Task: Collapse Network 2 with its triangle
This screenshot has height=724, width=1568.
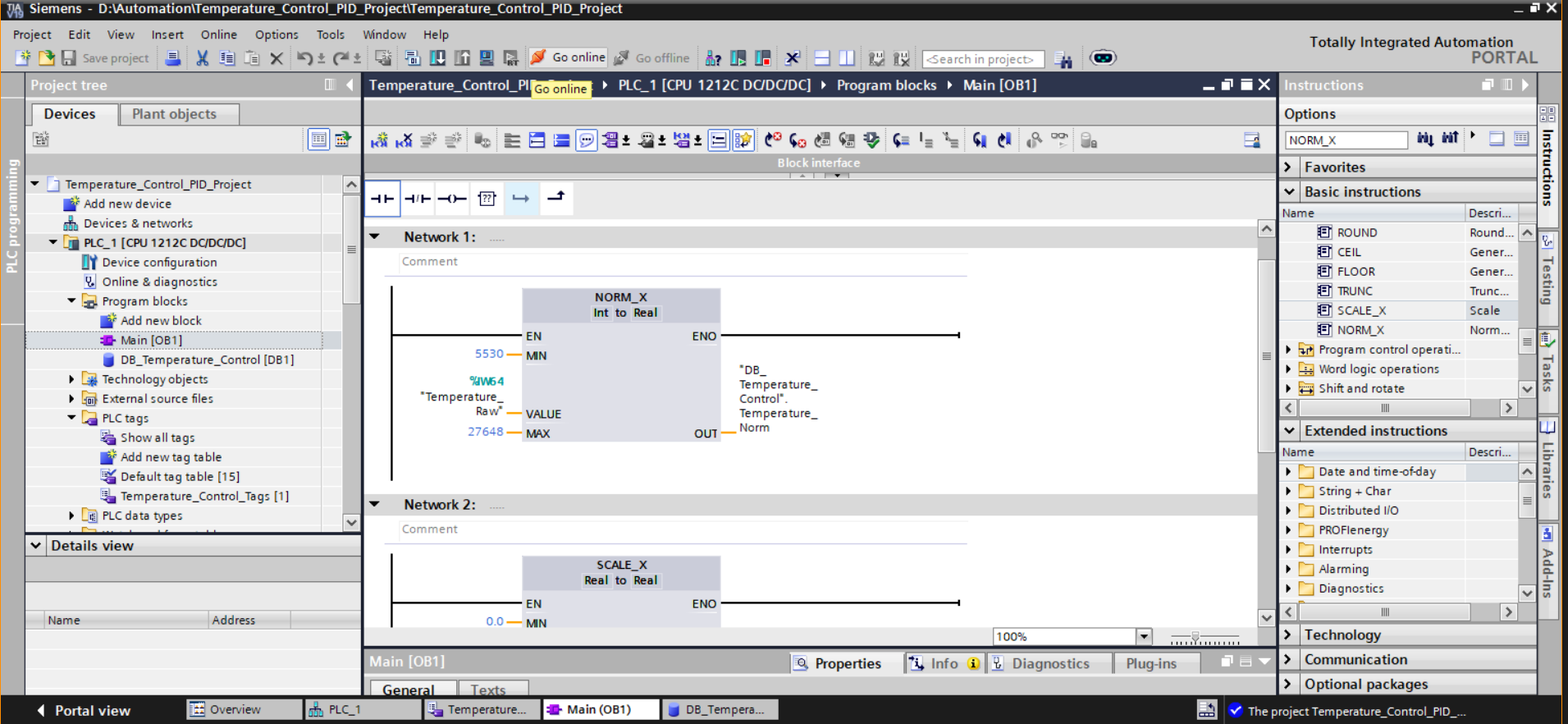Action: (x=375, y=504)
